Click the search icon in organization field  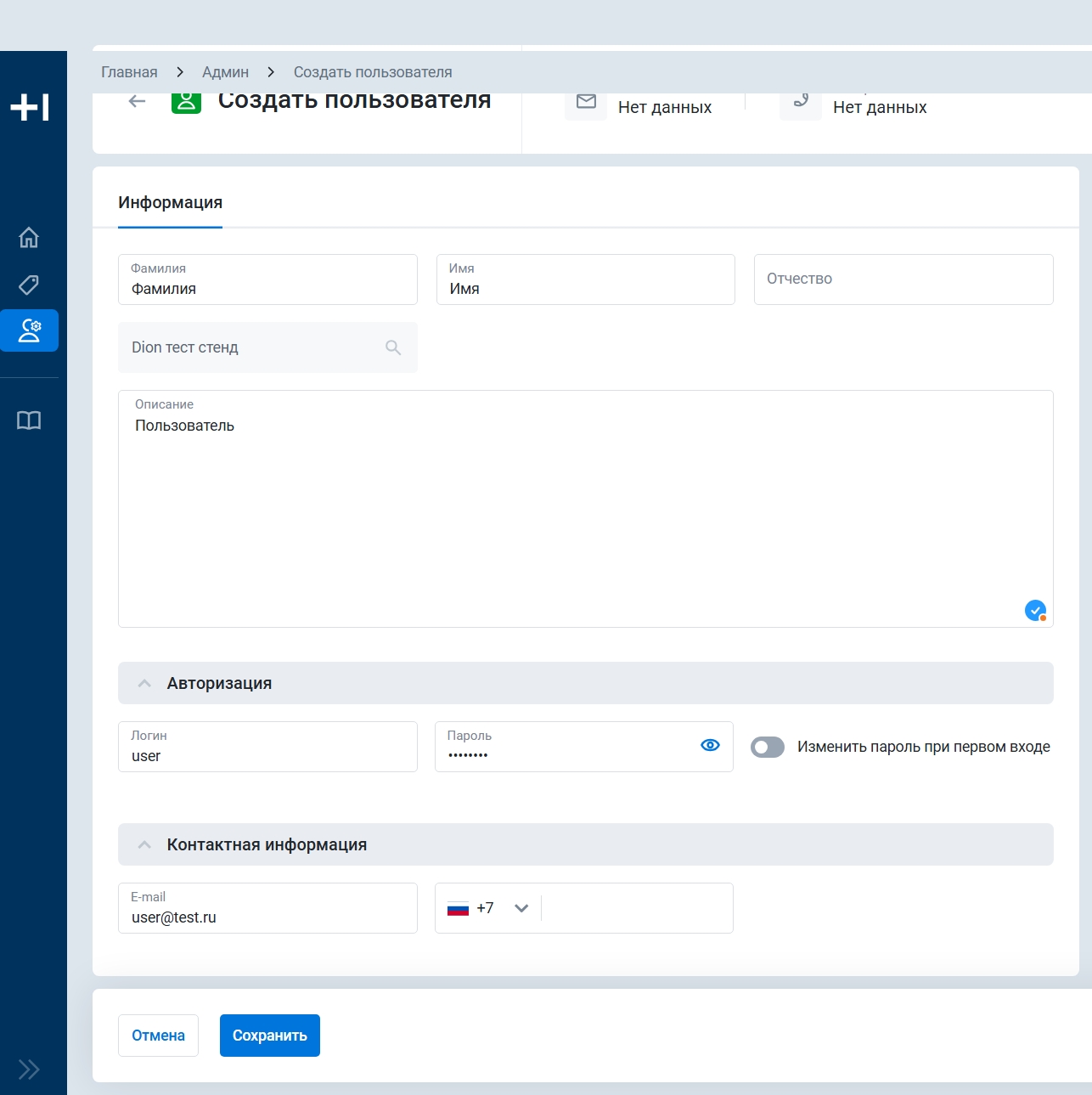click(393, 347)
